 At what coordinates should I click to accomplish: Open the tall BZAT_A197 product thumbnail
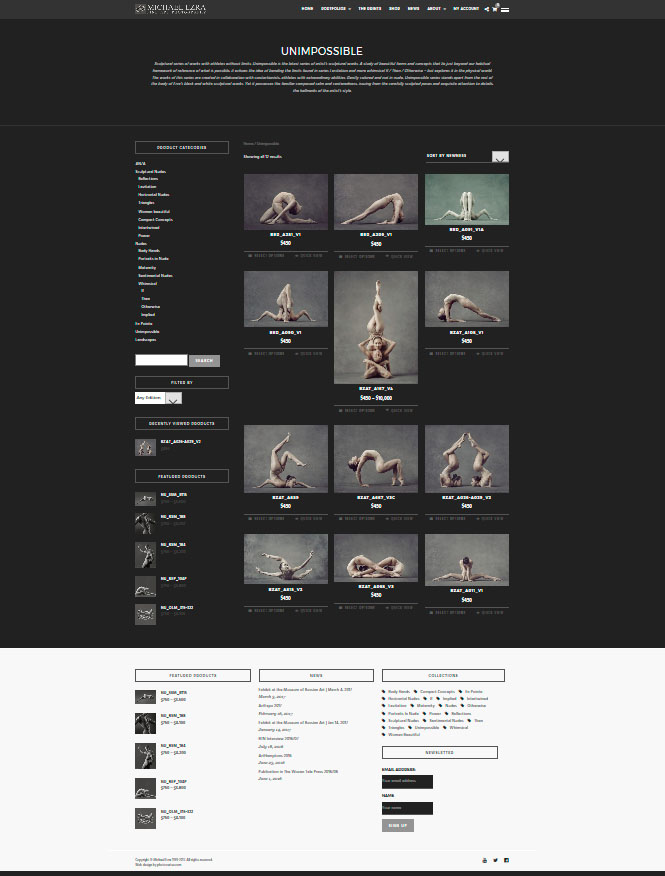click(x=376, y=327)
